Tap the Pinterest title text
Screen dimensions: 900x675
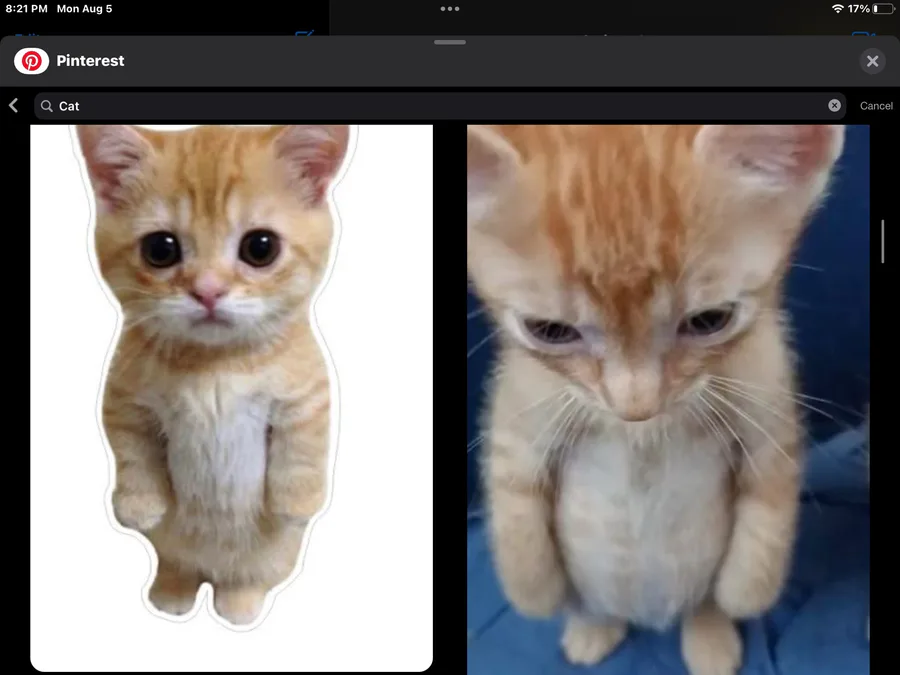pos(90,61)
